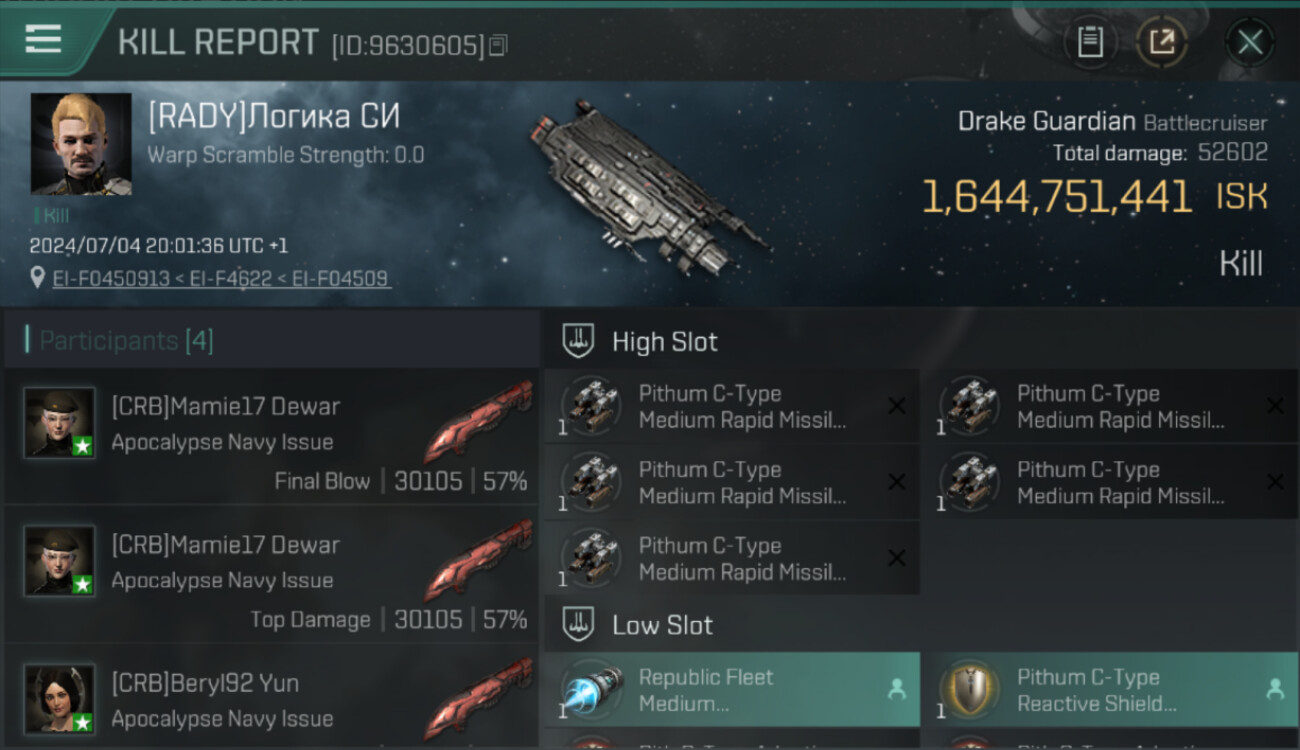The height and width of the screenshot is (750, 1300).
Task: Open the Логика СИ pilot portrait
Action: pos(81,144)
